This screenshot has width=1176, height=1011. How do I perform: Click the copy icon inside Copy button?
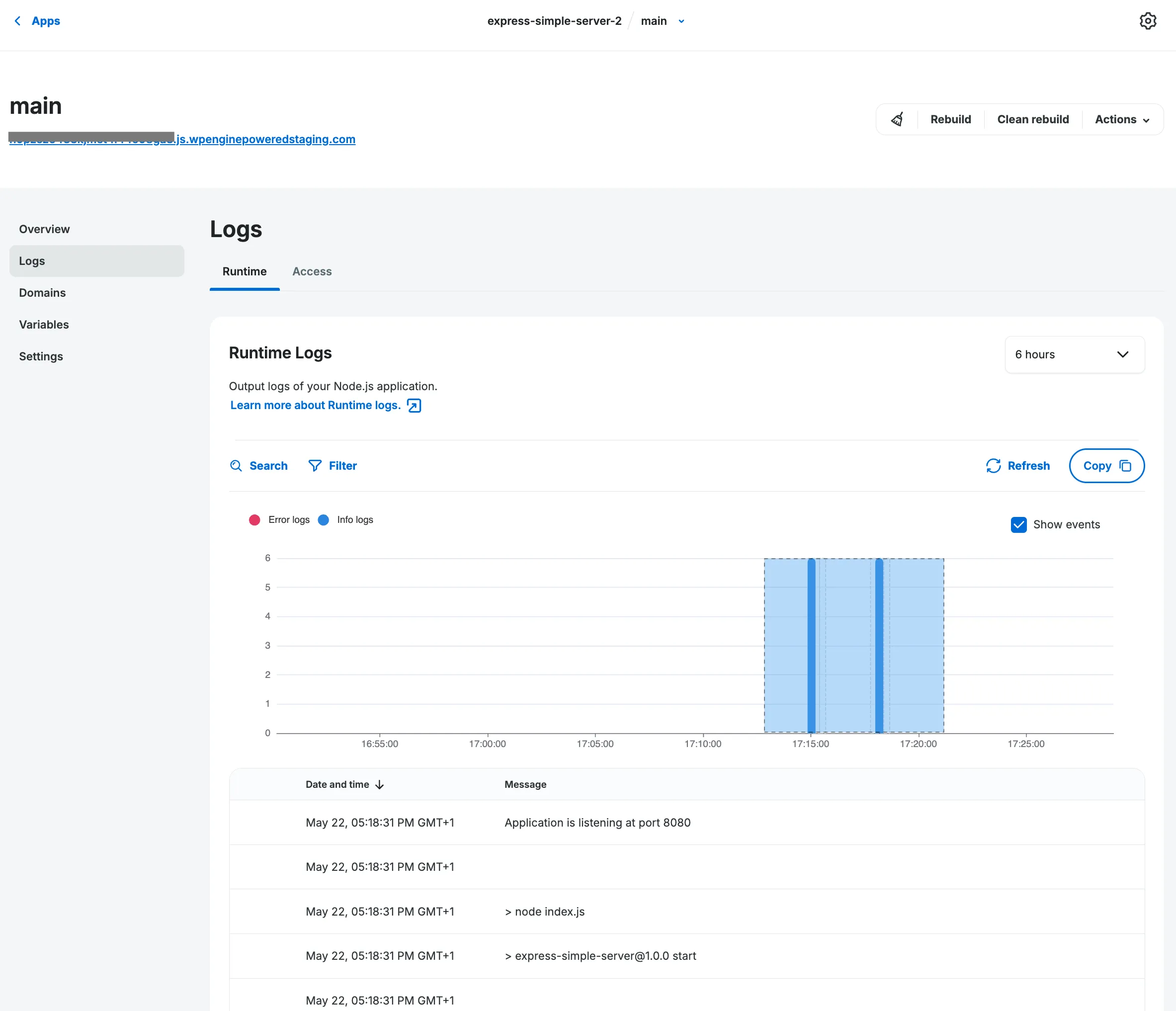click(1125, 465)
